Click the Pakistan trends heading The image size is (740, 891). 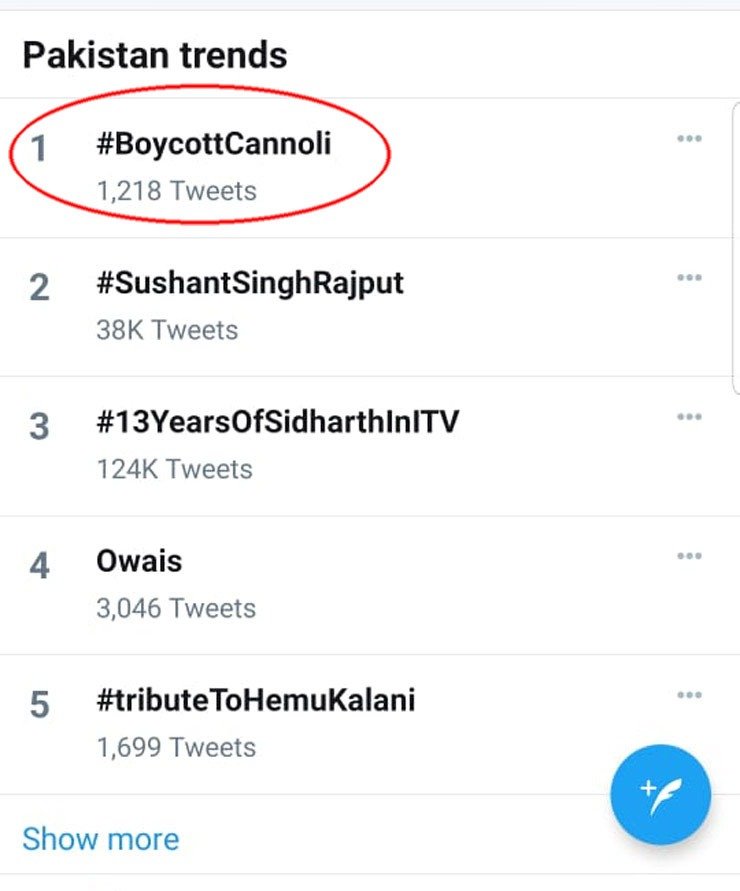pos(155,55)
